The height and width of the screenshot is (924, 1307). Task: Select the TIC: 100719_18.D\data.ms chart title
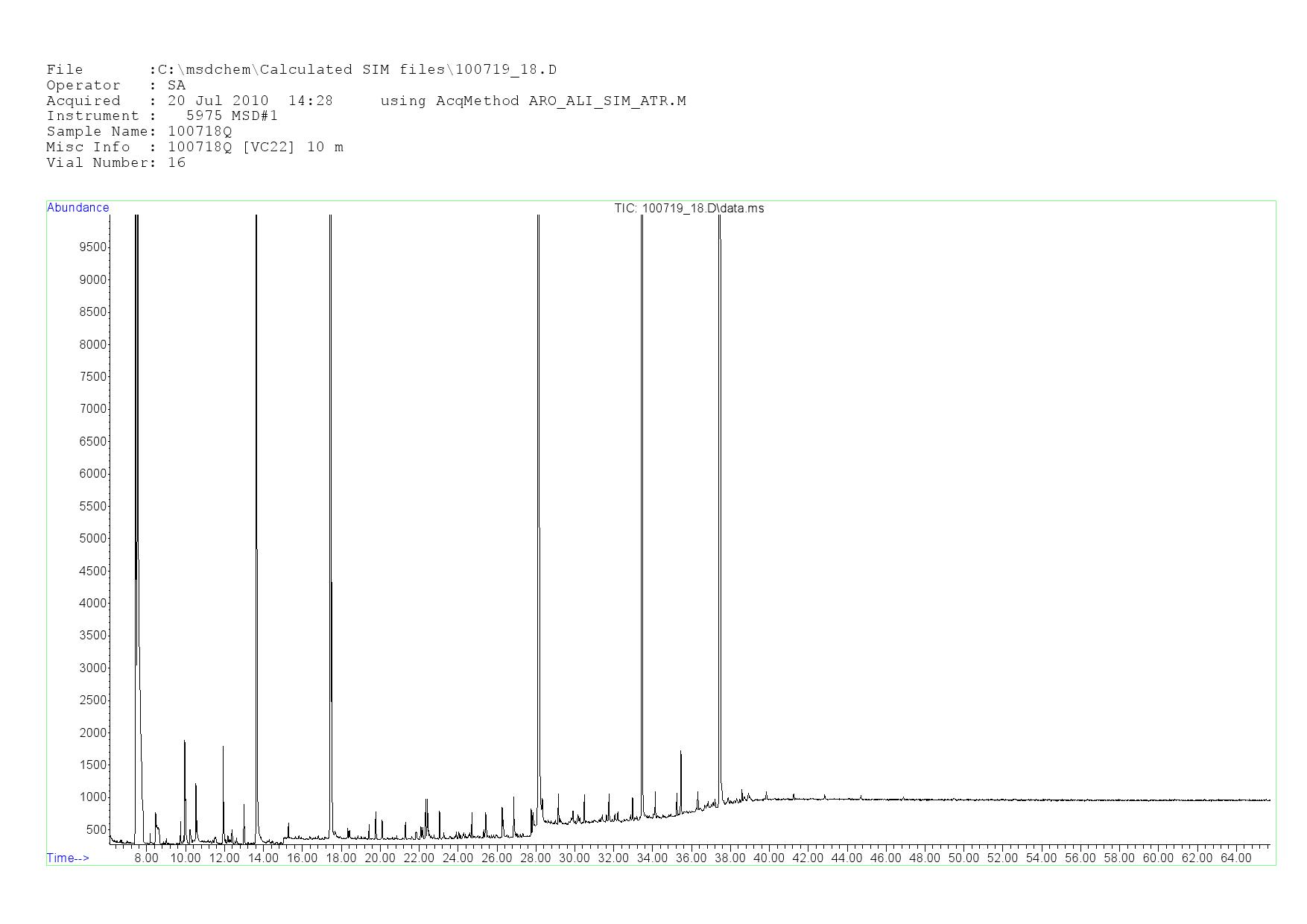coord(689,209)
